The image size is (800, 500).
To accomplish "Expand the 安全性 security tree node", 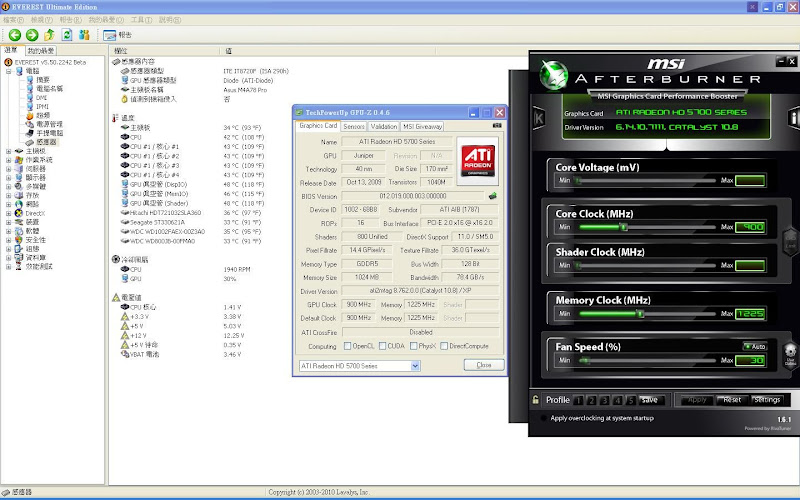I will point(8,240).
